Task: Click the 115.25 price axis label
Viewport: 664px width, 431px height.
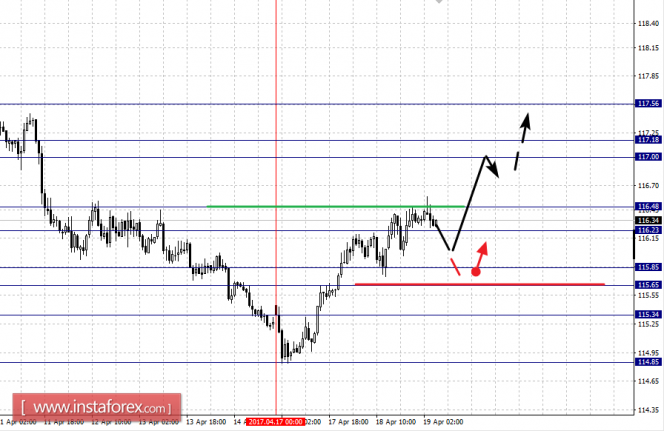Action: [x=648, y=324]
